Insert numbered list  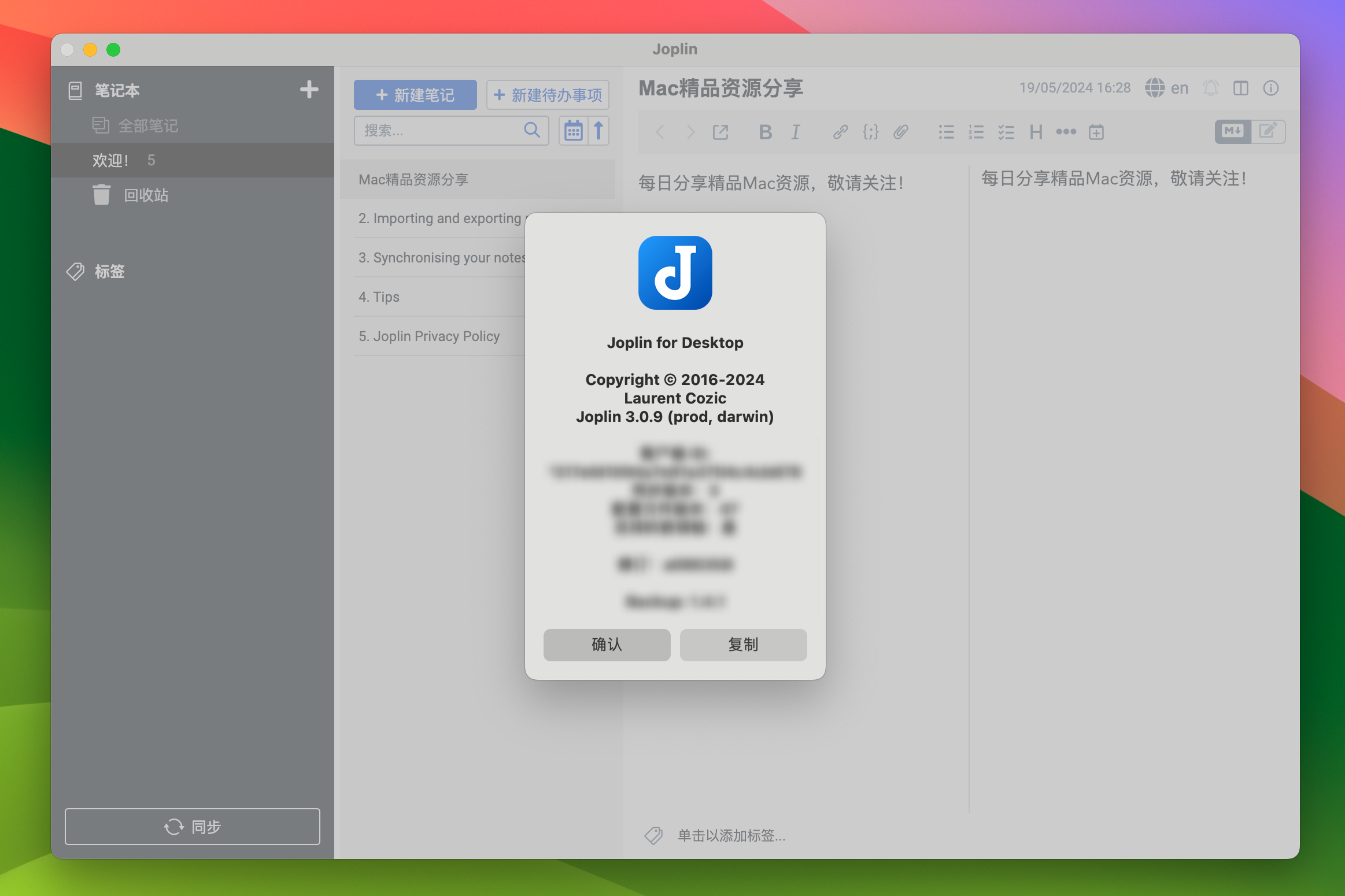[x=976, y=132]
